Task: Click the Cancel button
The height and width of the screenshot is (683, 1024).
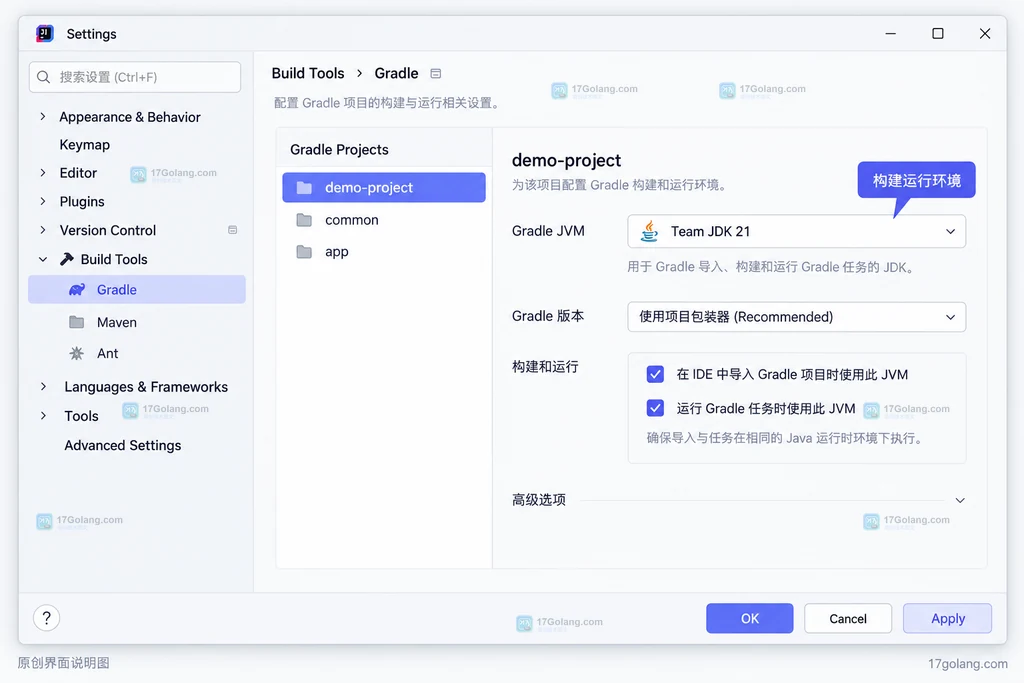Action: [848, 618]
